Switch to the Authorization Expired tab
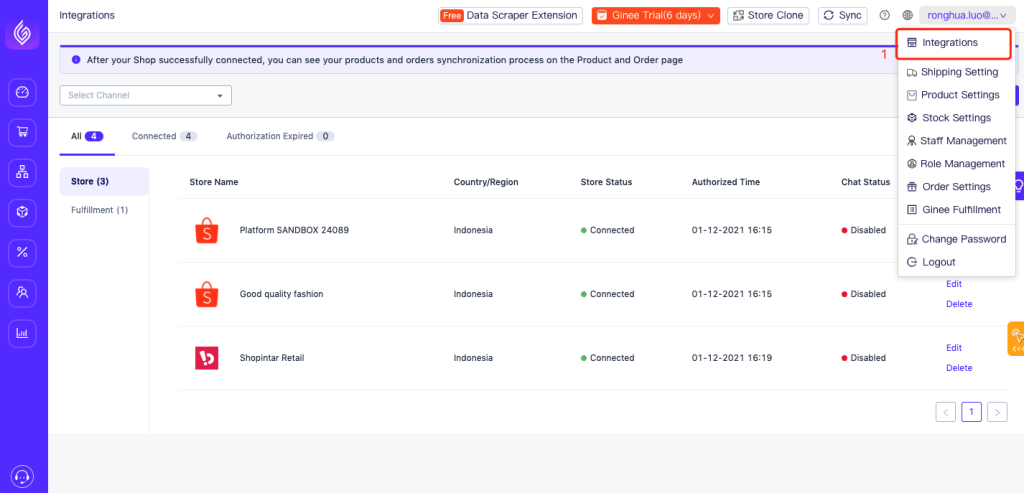The image size is (1024, 493). coord(280,136)
